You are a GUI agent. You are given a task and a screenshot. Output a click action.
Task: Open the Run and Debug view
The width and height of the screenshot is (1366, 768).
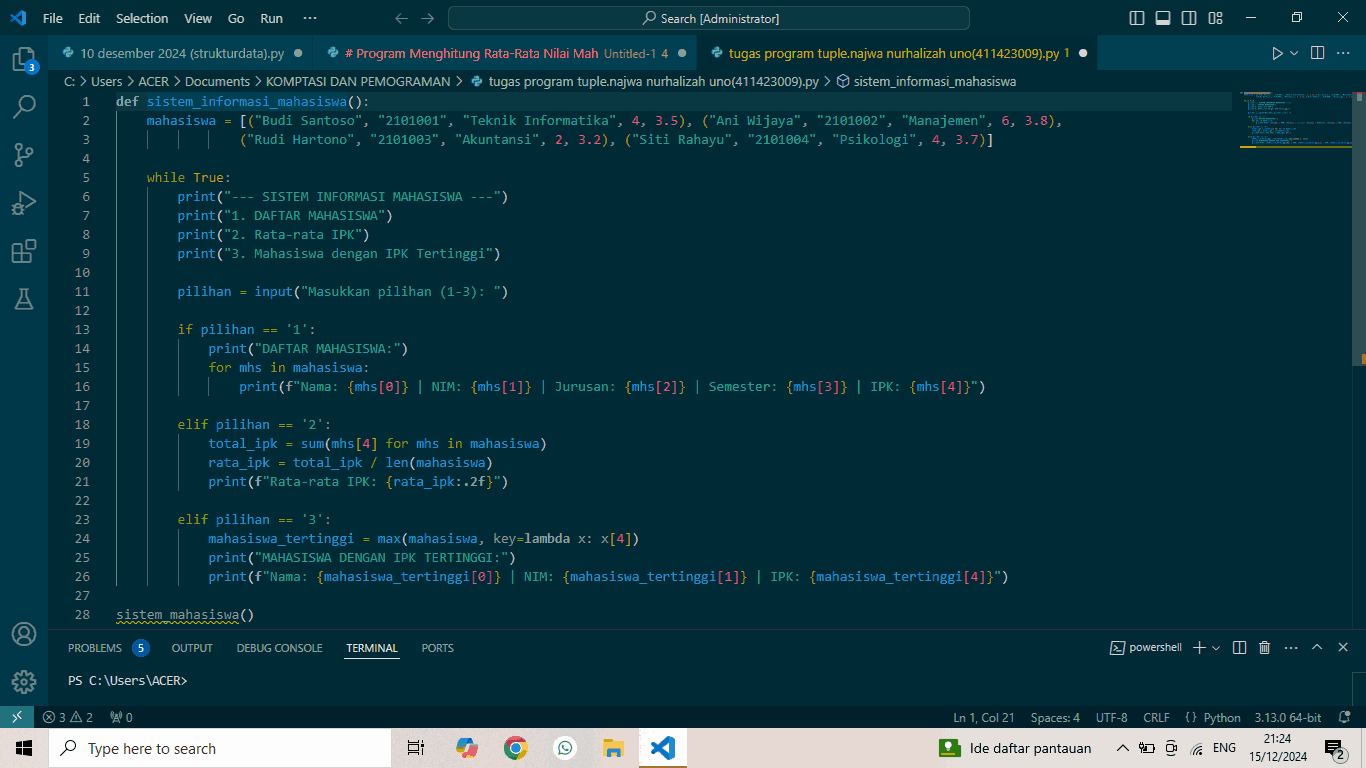tap(24, 202)
